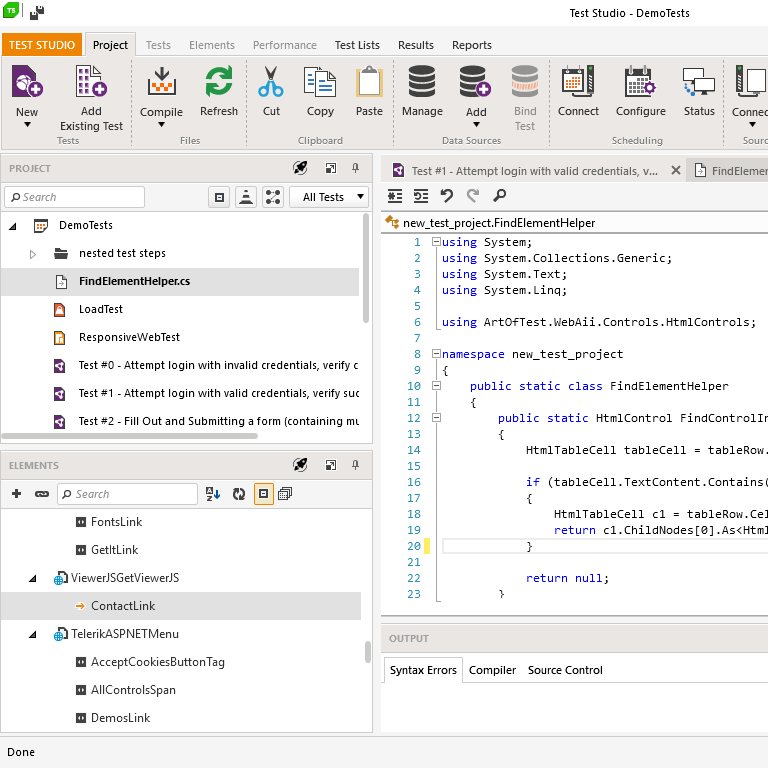Click the Elements search field
The image size is (768, 768).
tap(127, 494)
